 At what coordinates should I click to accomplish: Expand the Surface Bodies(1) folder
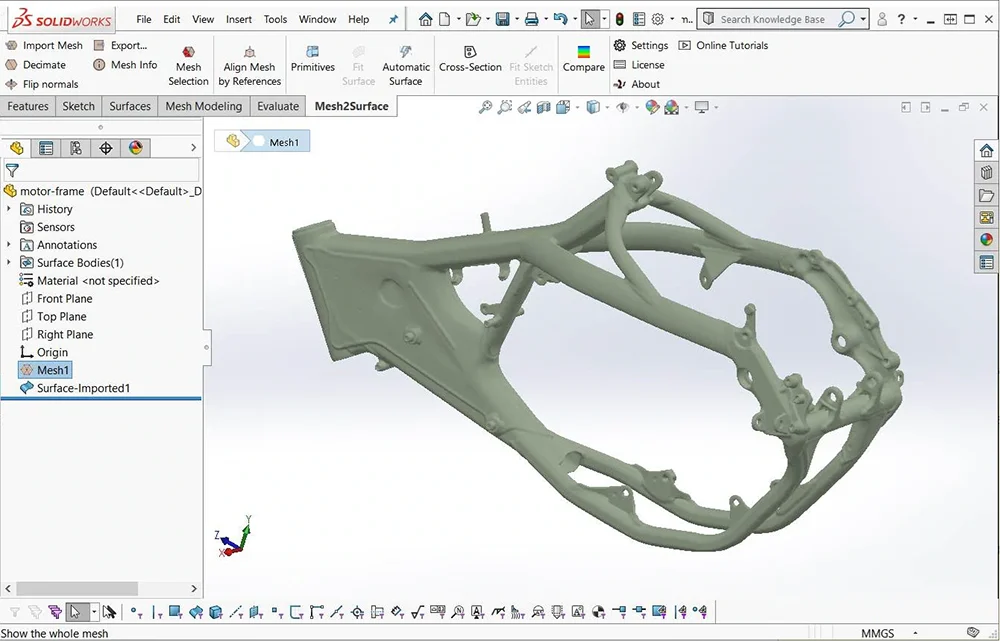pyautogui.click(x=10, y=263)
